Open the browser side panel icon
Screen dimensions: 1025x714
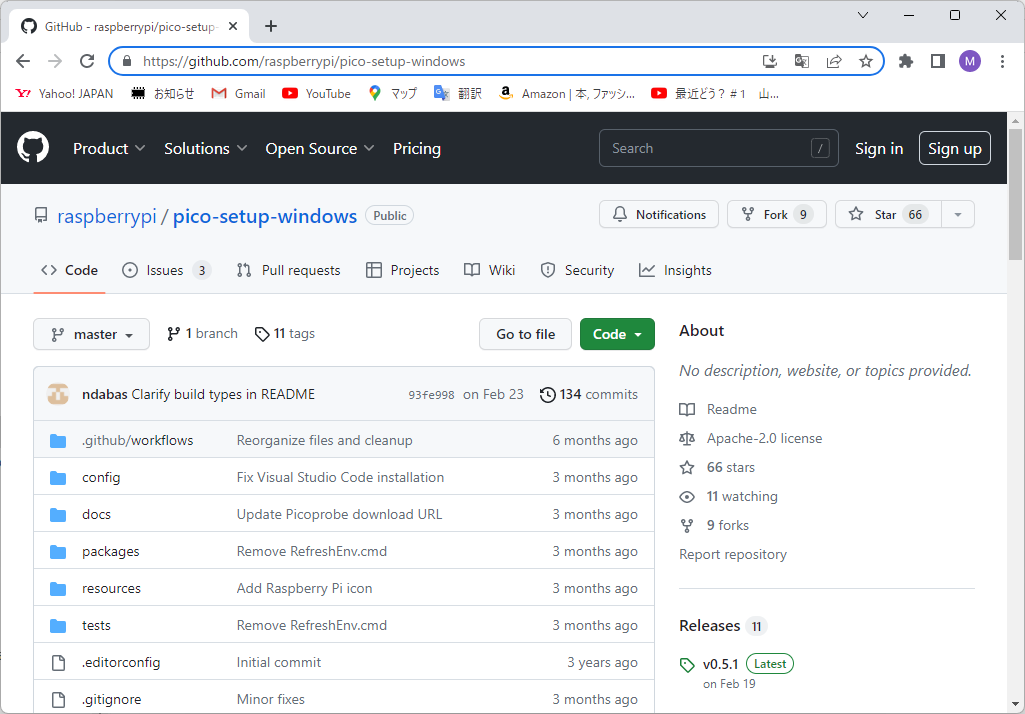[938, 61]
